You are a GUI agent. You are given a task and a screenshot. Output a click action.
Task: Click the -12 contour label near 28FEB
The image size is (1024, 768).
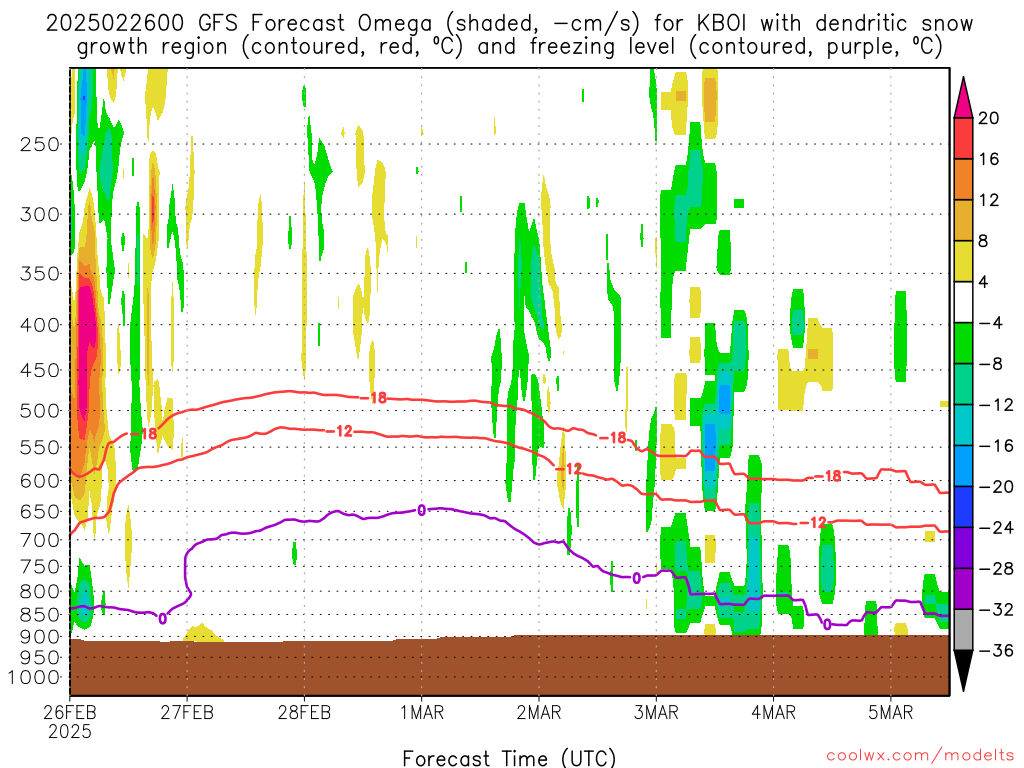[x=339, y=431]
